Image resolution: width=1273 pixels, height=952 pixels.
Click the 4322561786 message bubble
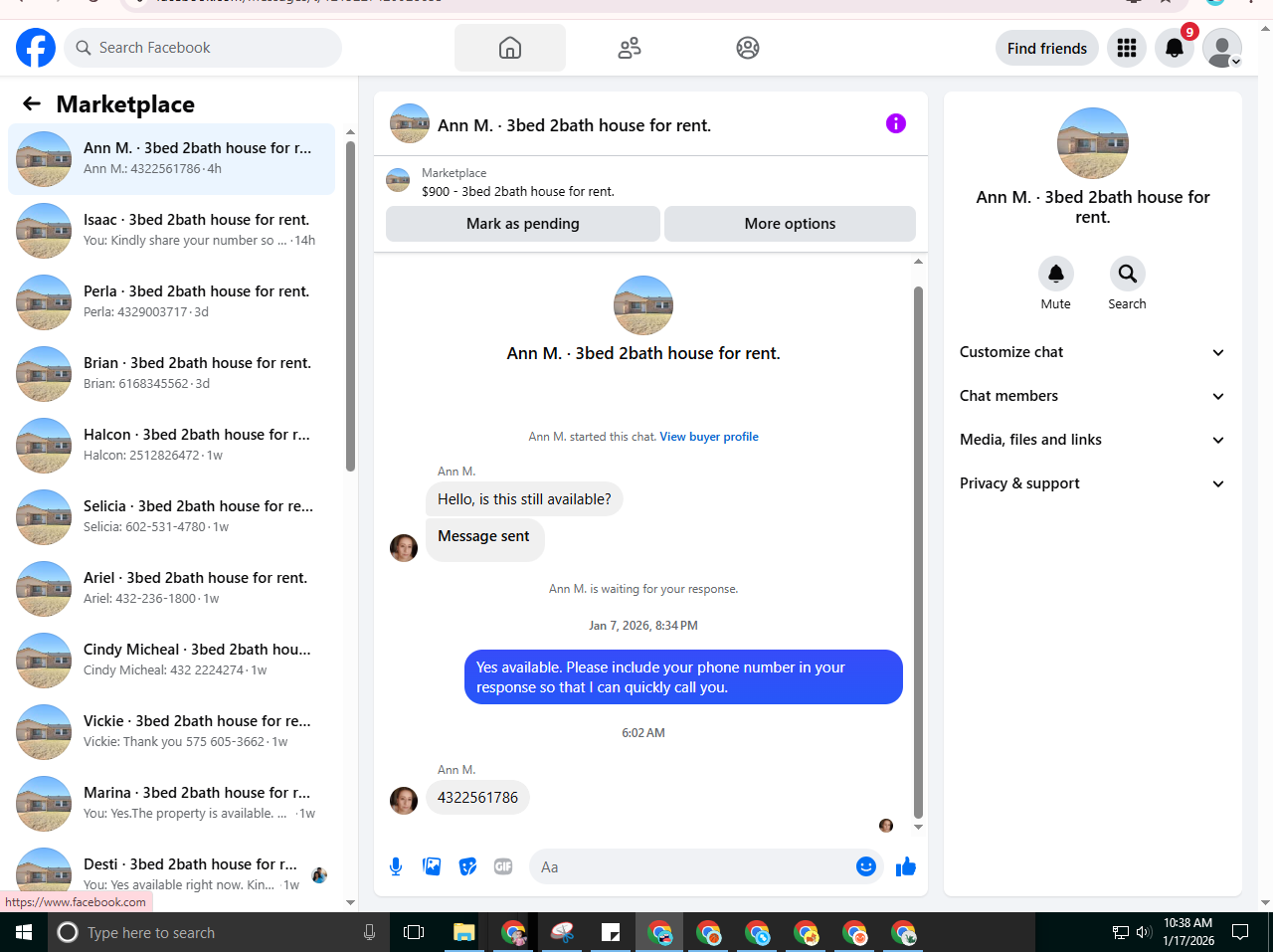[477, 798]
